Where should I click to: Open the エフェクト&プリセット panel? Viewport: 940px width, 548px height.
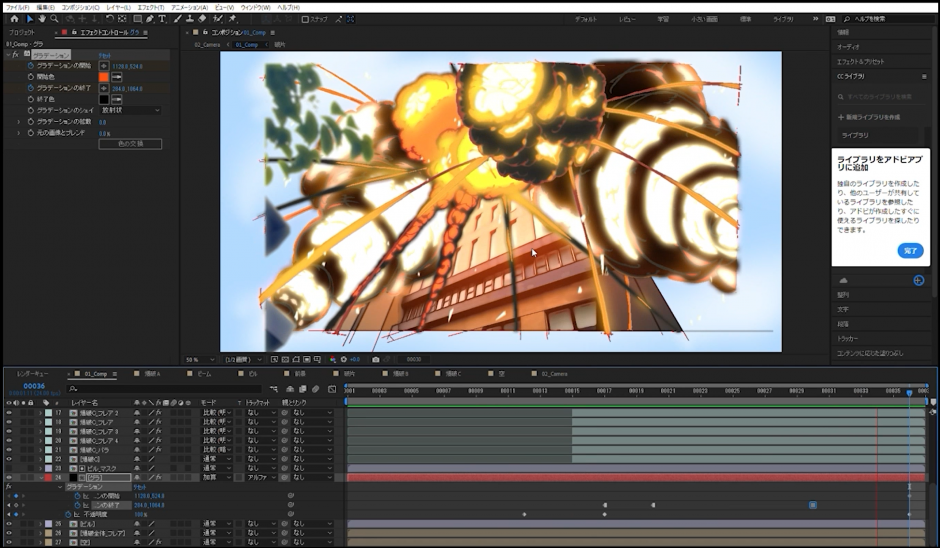click(x=860, y=62)
